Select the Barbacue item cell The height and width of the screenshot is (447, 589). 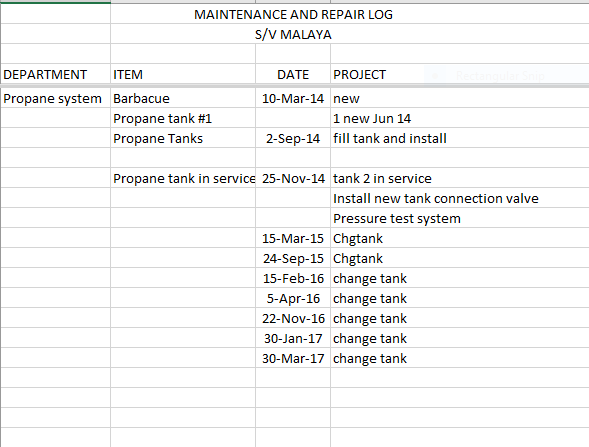[x=183, y=98]
